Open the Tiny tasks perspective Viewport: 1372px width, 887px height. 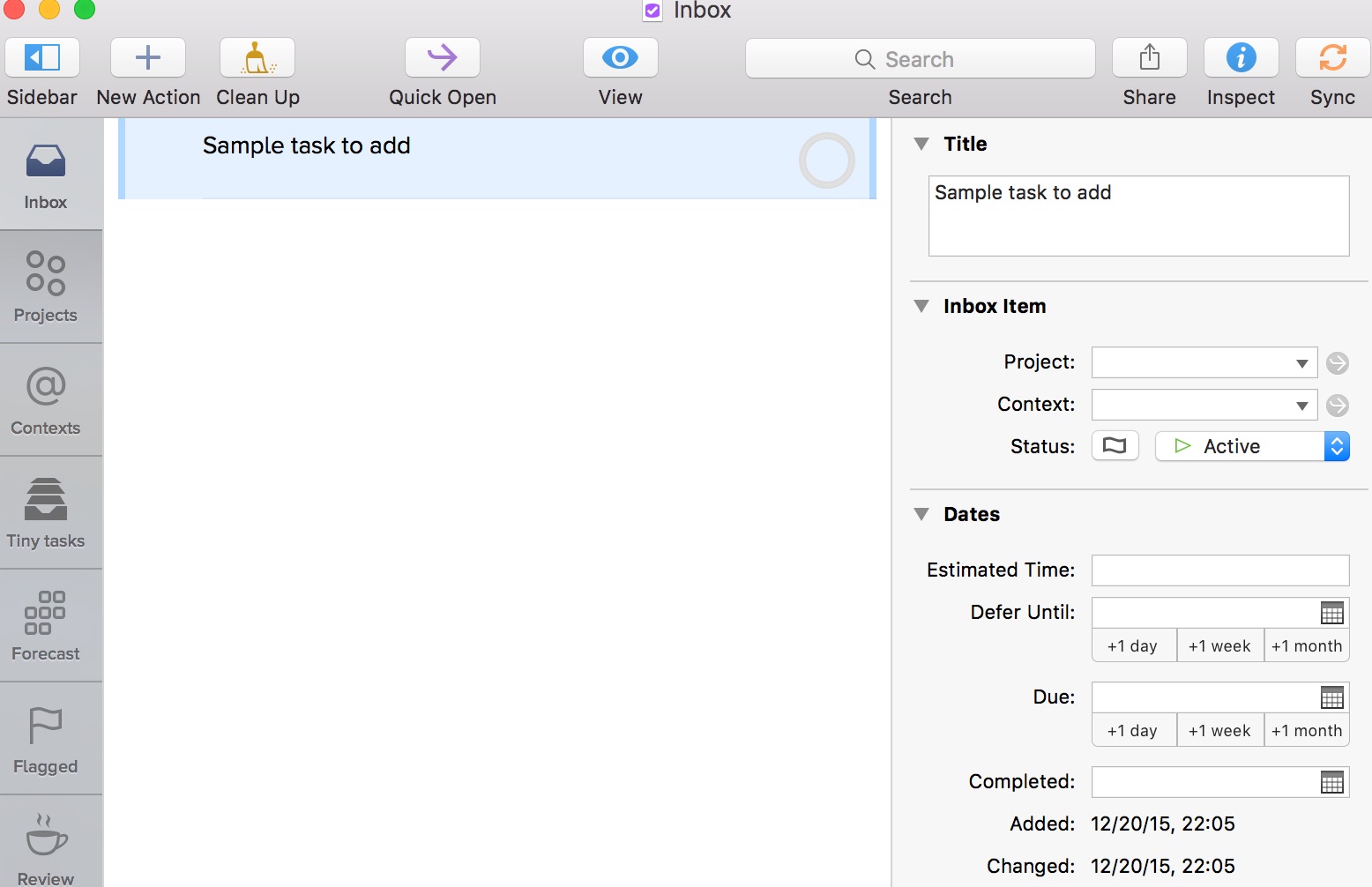click(46, 513)
